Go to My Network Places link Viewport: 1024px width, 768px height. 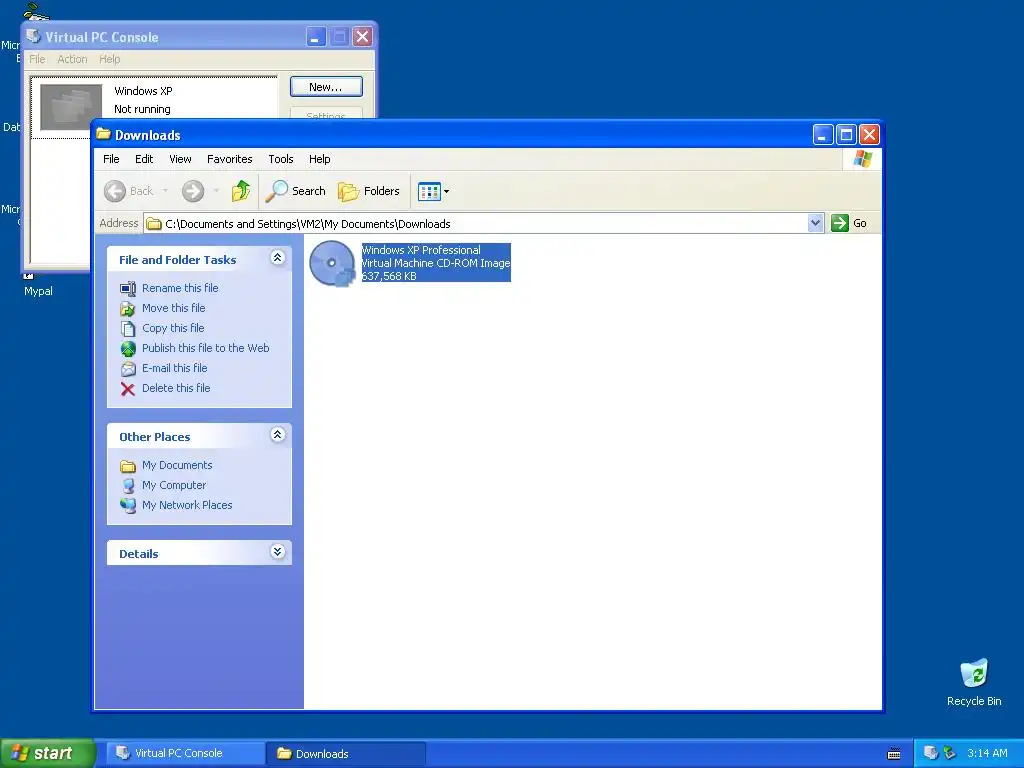pyautogui.click(x=187, y=505)
